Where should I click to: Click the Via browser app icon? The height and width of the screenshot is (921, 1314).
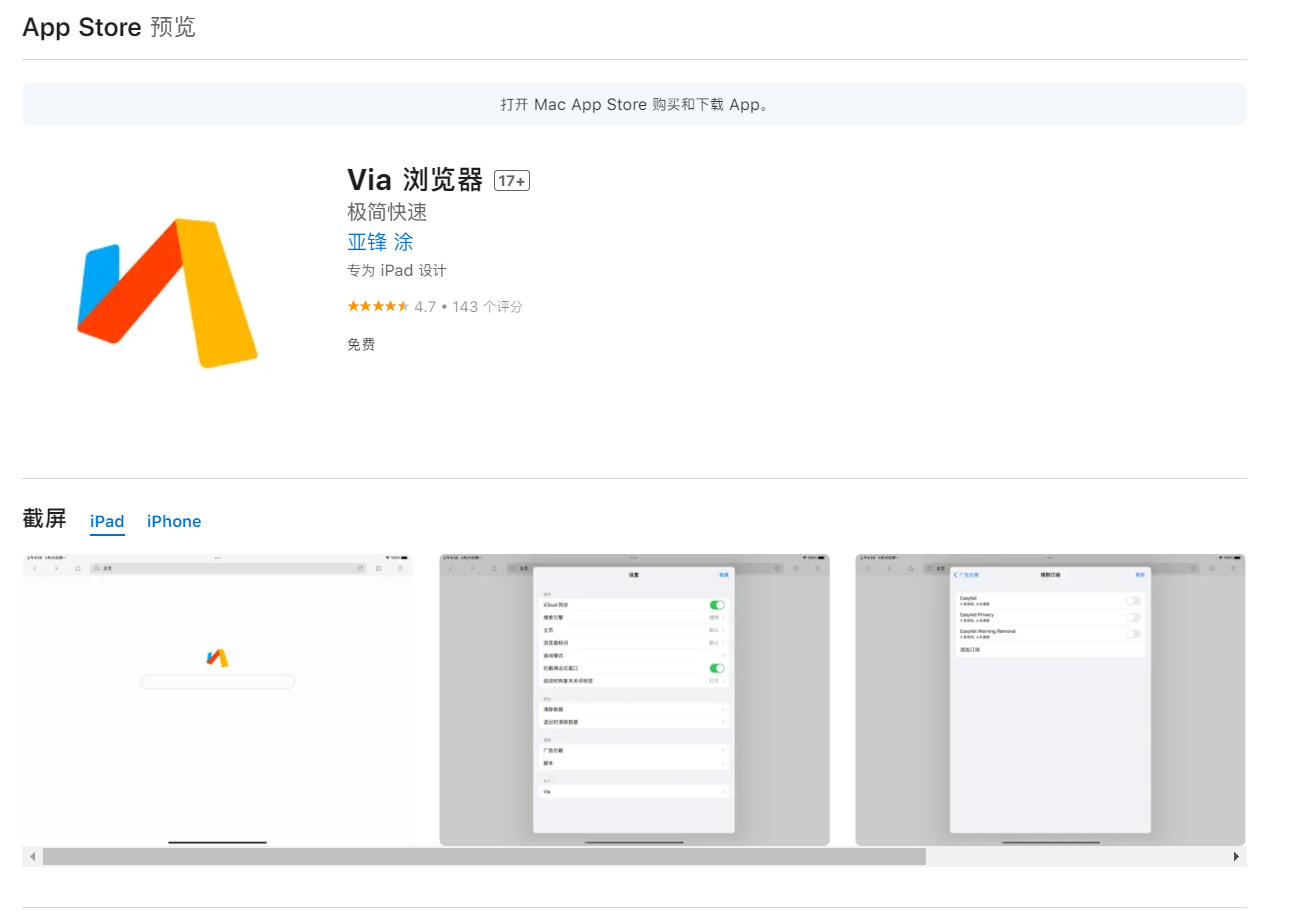(168, 293)
